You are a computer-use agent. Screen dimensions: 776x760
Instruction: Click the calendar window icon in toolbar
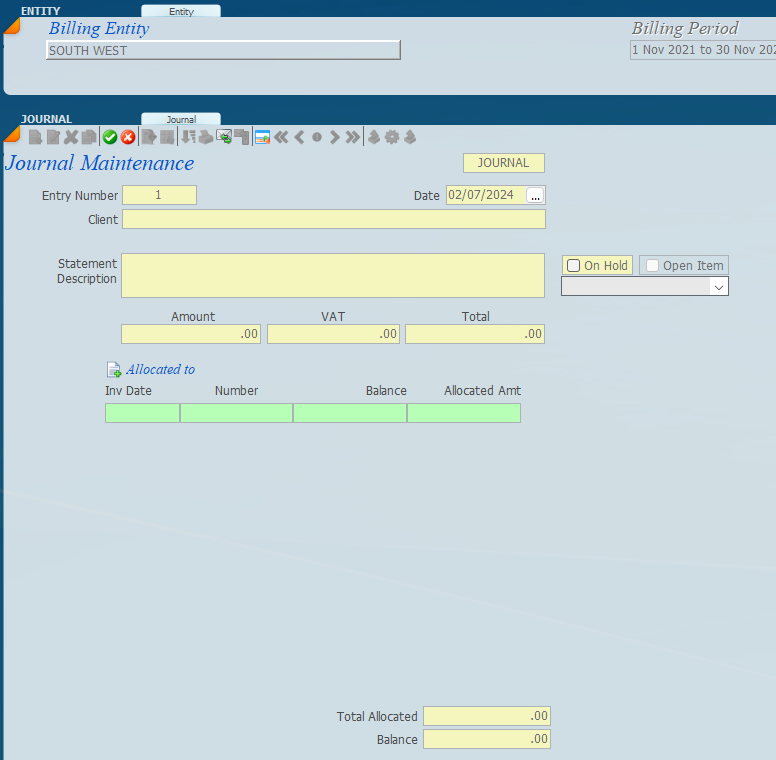(x=262, y=138)
